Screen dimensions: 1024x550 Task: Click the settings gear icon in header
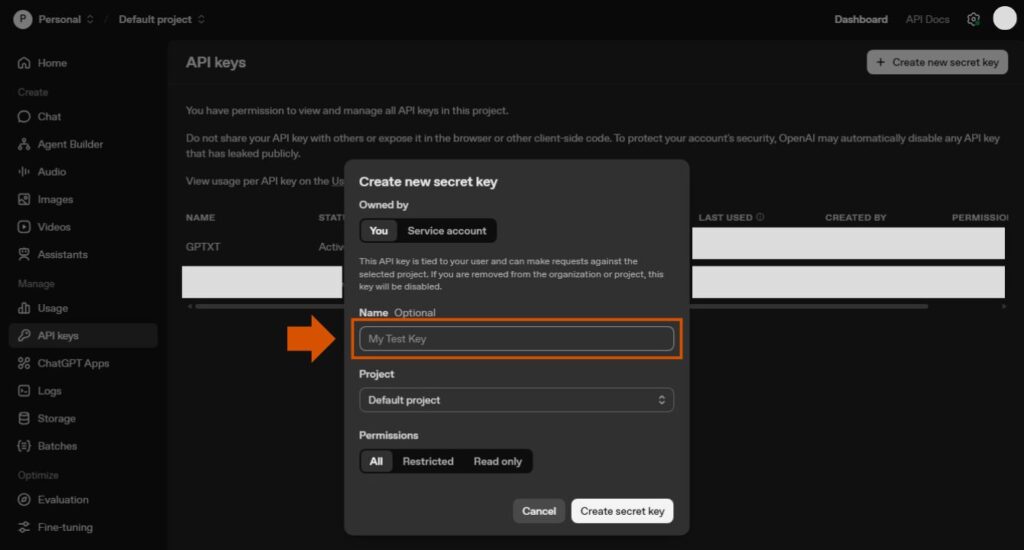pyautogui.click(x=973, y=19)
